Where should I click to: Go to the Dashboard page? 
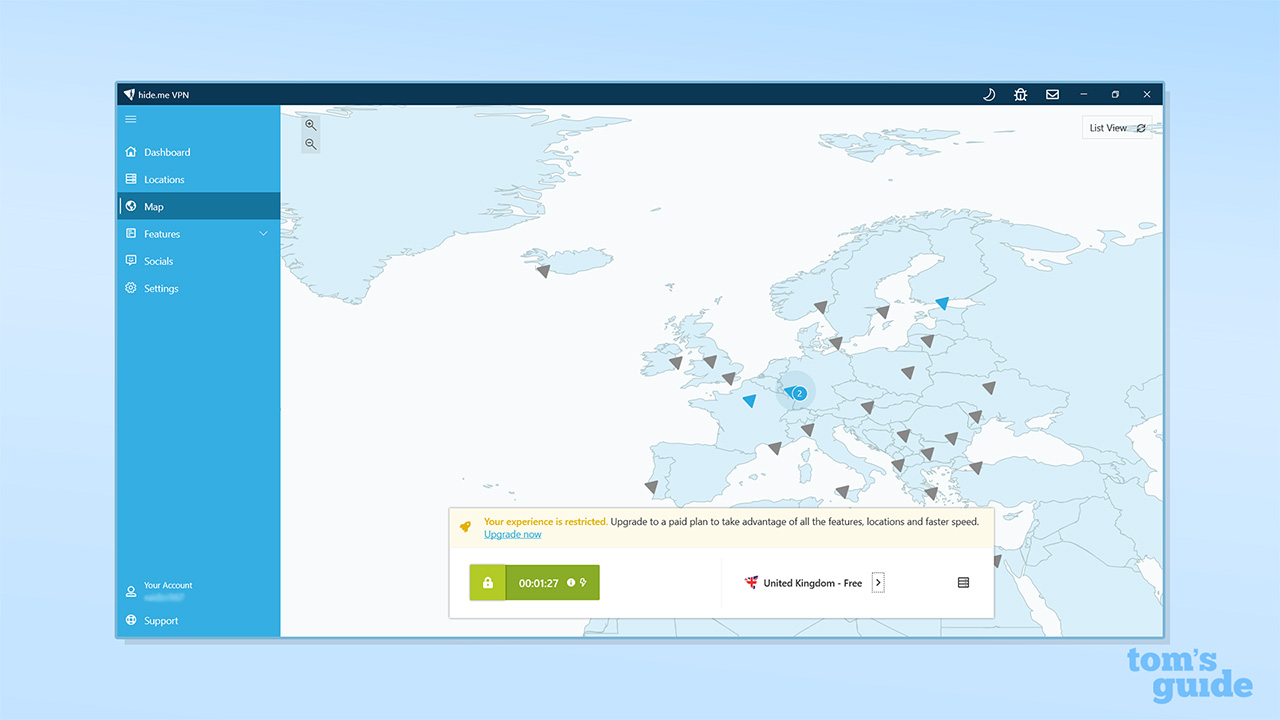click(167, 152)
